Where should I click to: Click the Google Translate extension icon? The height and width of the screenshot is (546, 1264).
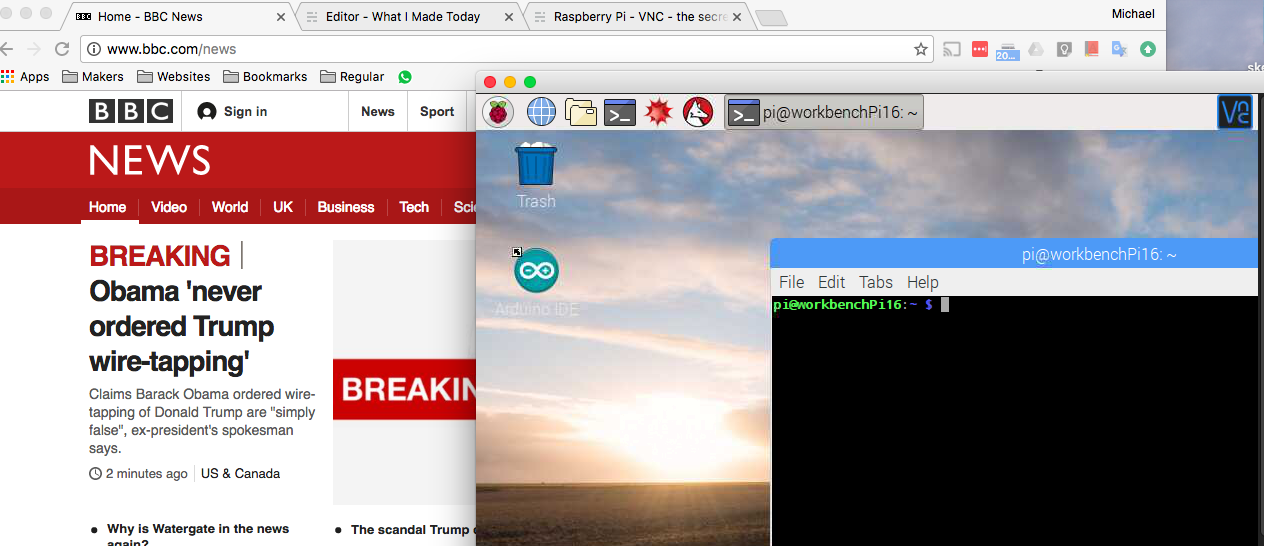(1120, 49)
